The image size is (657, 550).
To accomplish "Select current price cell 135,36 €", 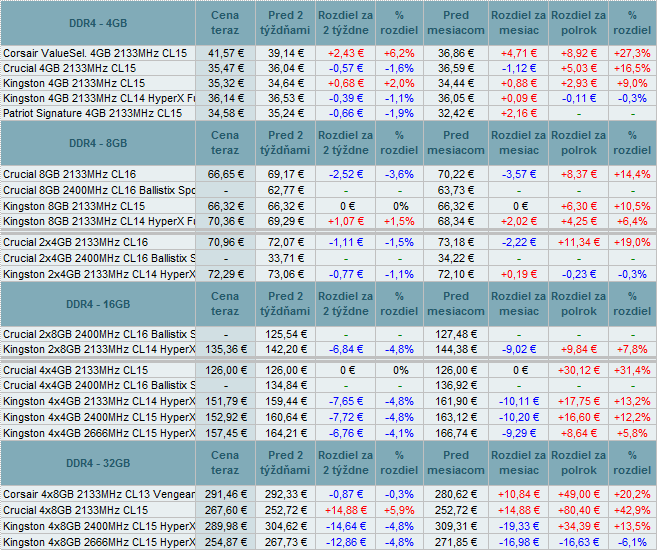I will tap(226, 349).
